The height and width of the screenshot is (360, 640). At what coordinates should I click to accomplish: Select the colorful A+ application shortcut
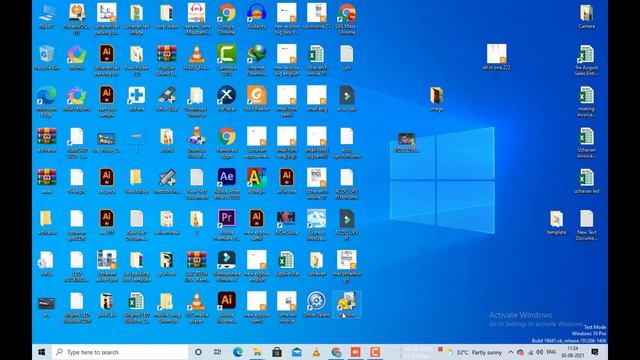coord(256,181)
